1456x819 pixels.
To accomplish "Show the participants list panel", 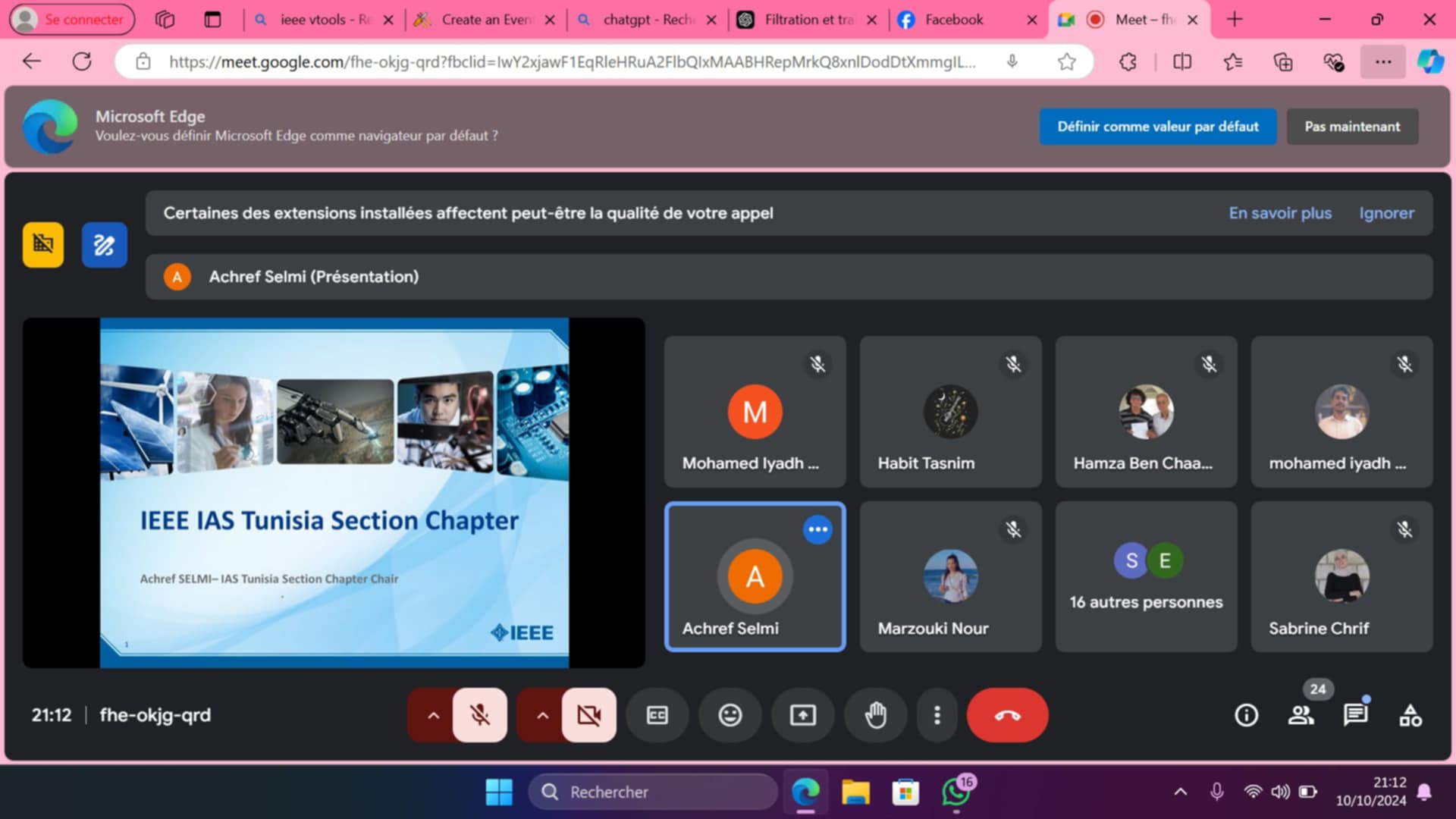I will tap(1301, 715).
